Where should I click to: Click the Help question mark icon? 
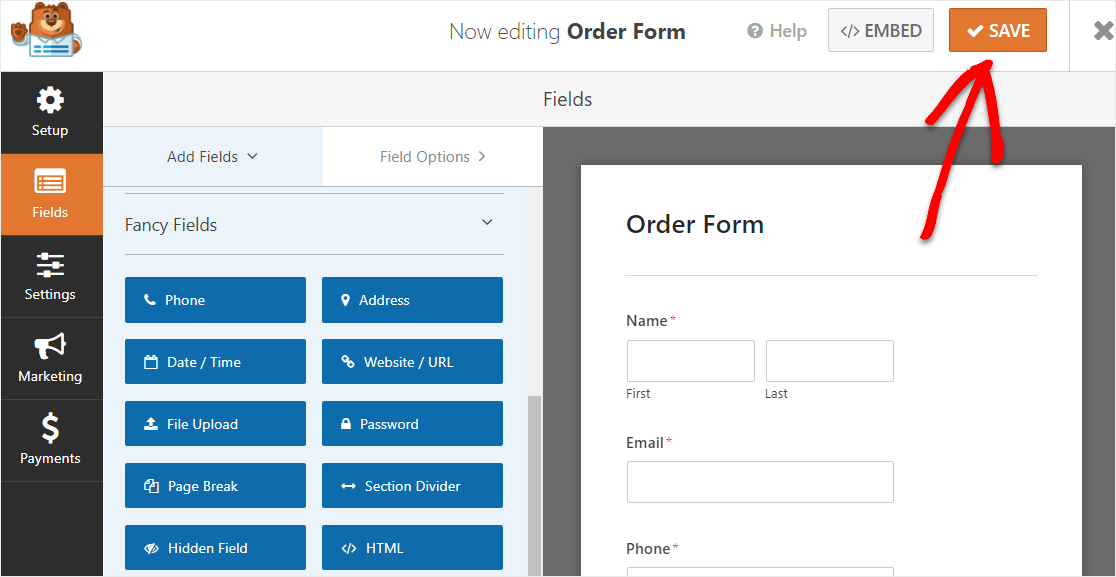(754, 31)
